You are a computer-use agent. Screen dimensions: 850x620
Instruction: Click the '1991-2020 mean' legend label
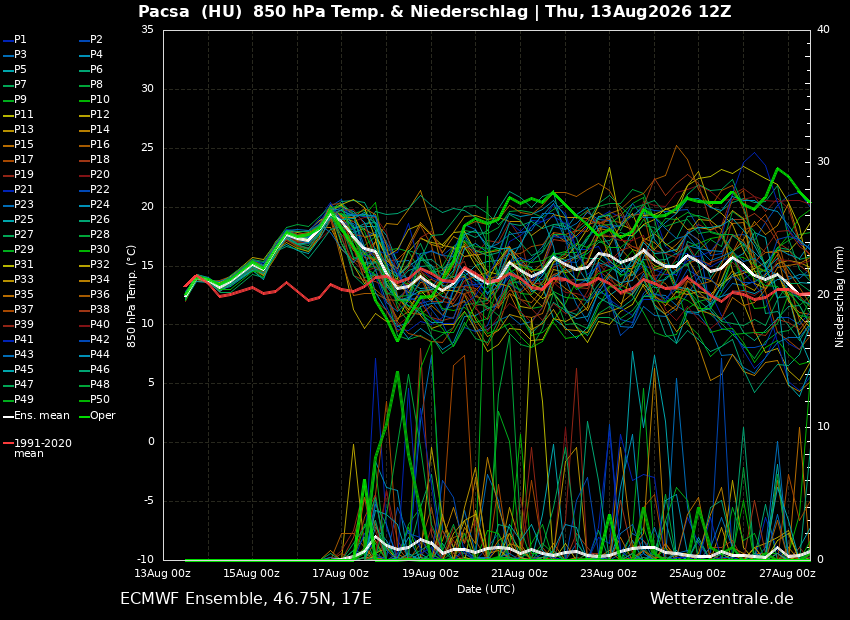click(x=43, y=448)
